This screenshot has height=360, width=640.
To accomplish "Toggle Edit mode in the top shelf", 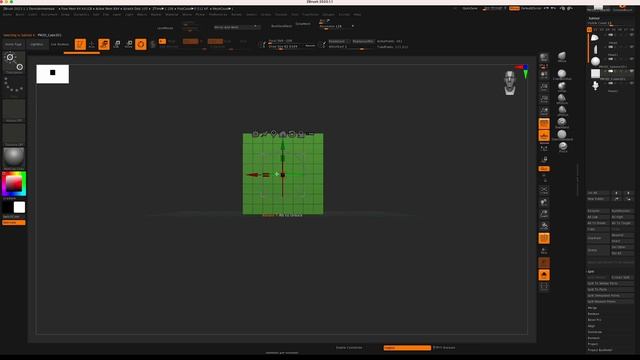I will [80, 44].
